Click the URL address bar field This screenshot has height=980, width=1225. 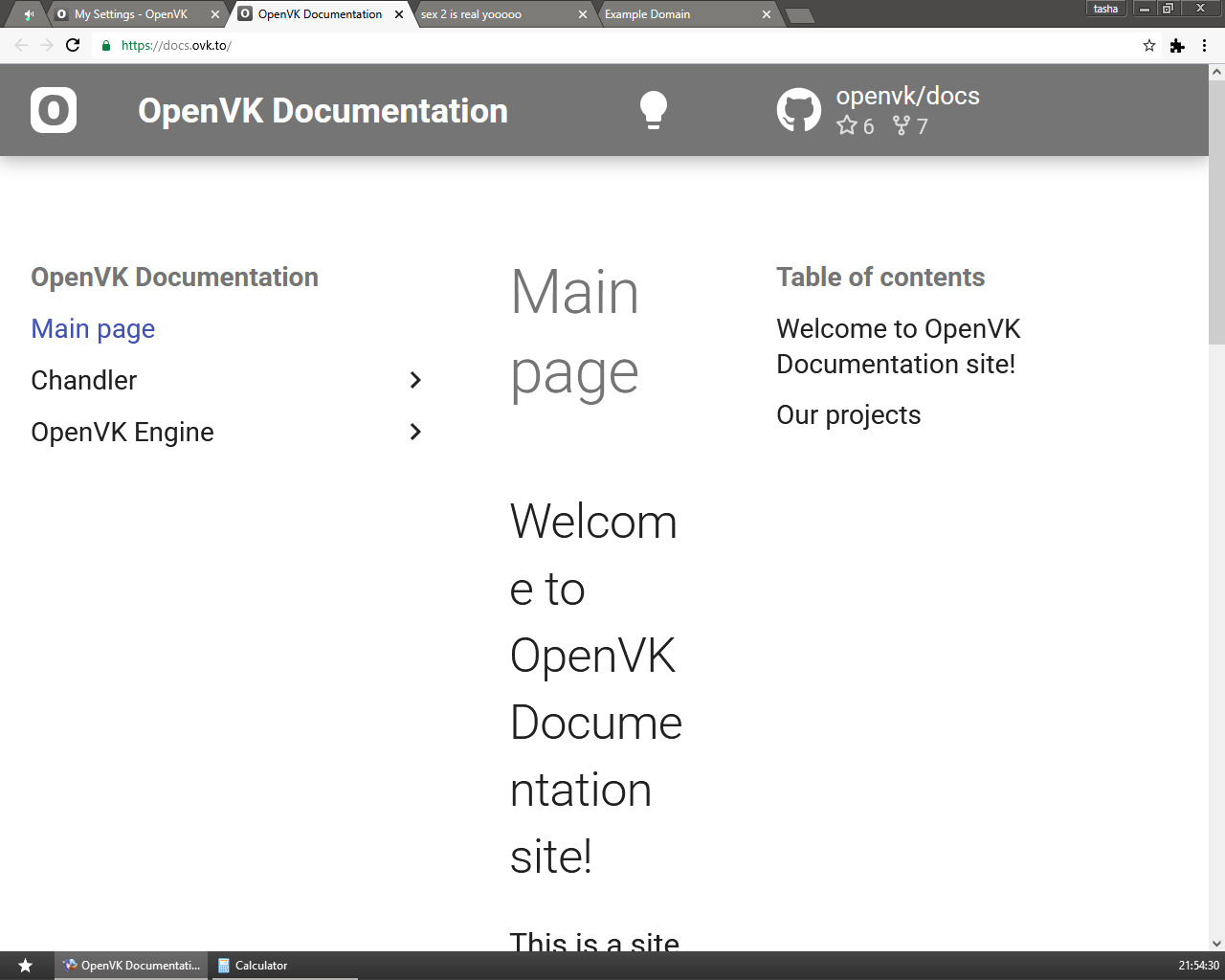(622, 45)
